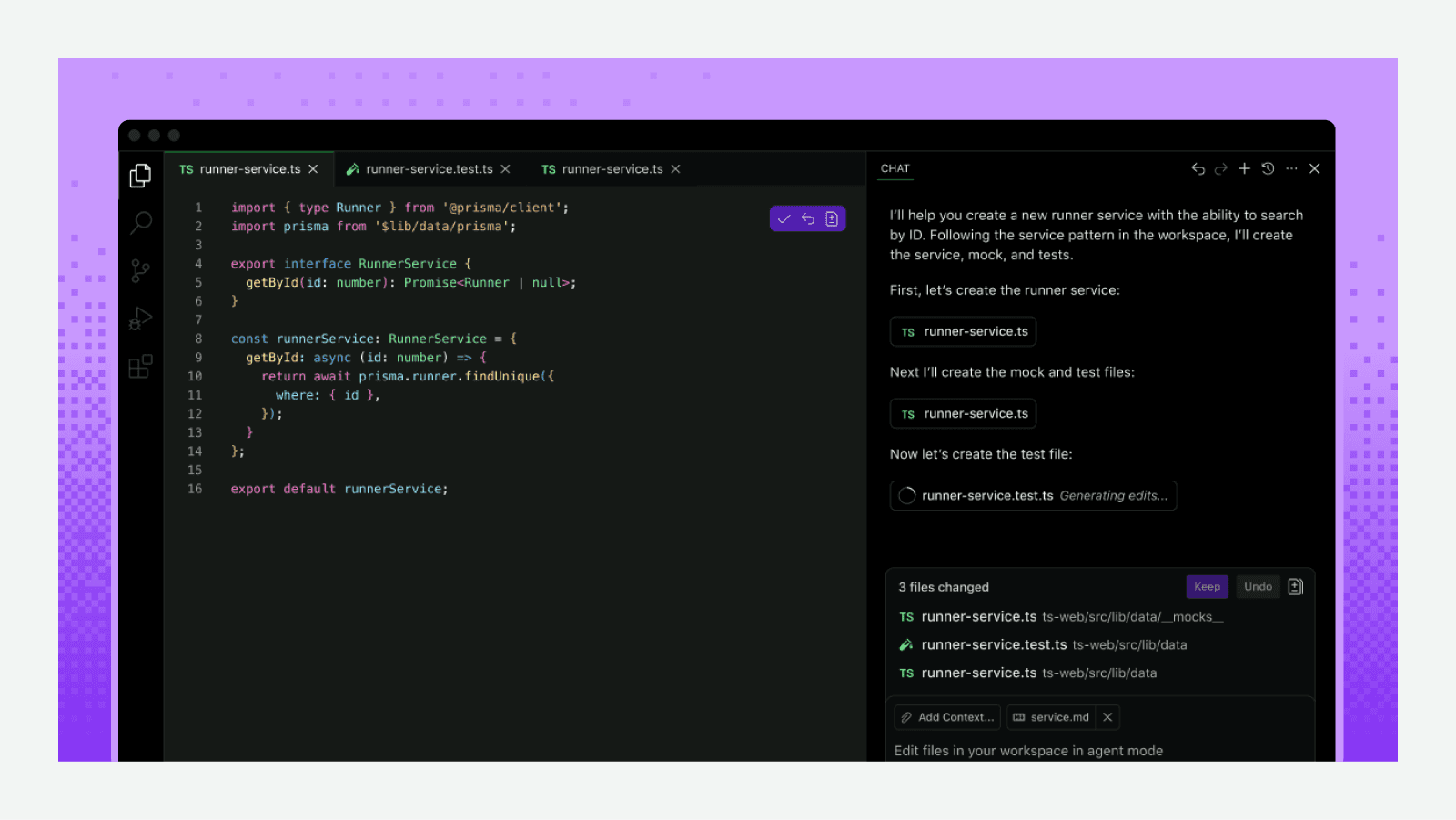View diff from the editor overlay toolbar
This screenshot has width=1456, height=820.
[x=832, y=218]
